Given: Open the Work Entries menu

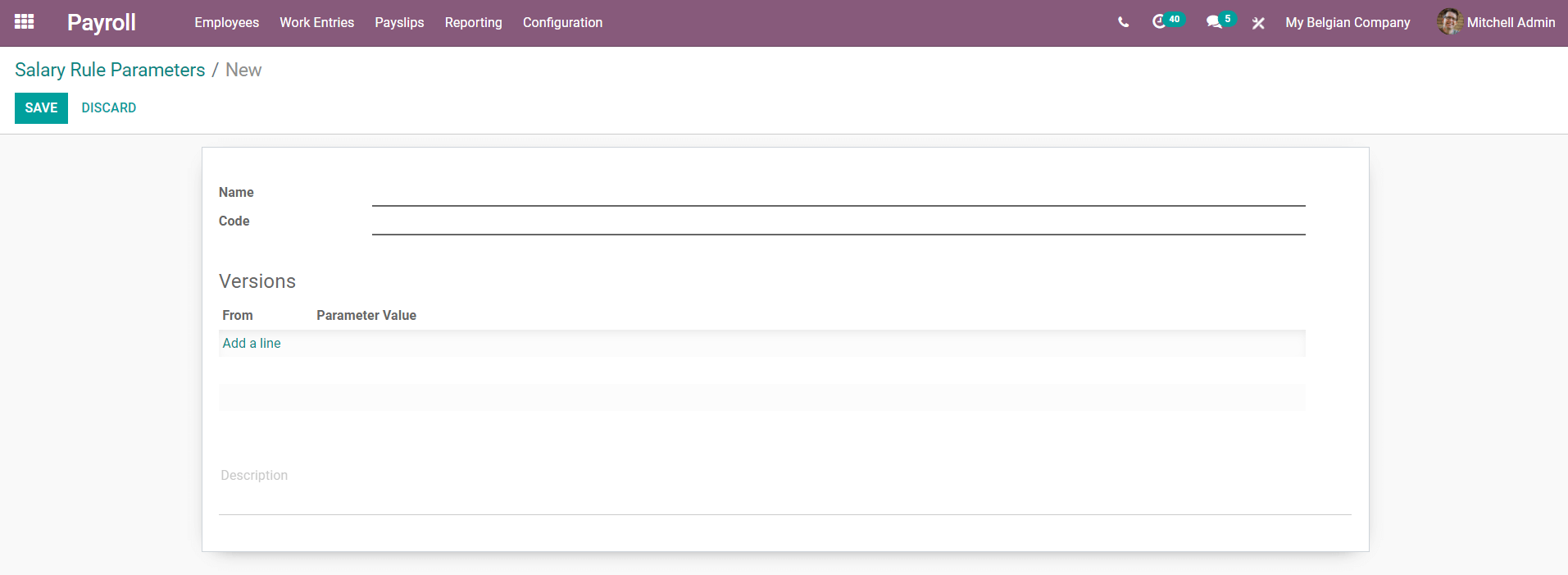Looking at the screenshot, I should point(316,23).
